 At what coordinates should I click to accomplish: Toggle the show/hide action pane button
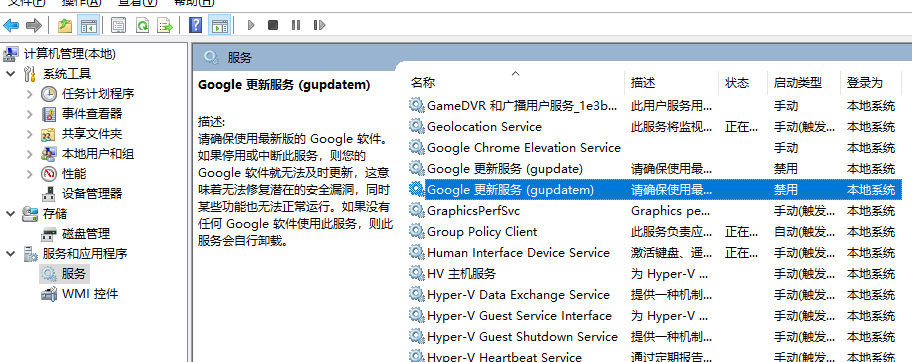point(219,25)
